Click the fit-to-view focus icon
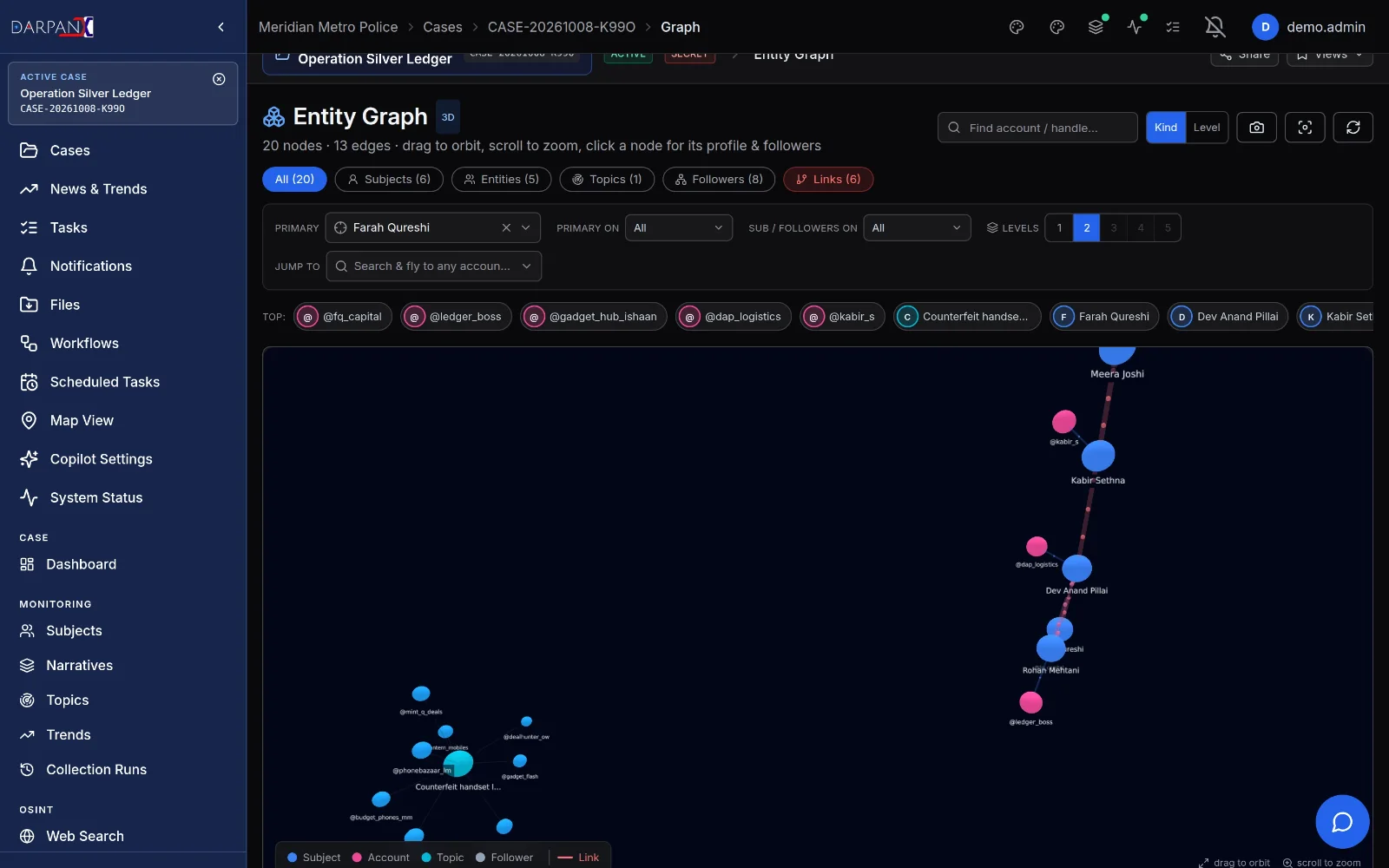This screenshot has width=1389, height=868. point(1305,128)
